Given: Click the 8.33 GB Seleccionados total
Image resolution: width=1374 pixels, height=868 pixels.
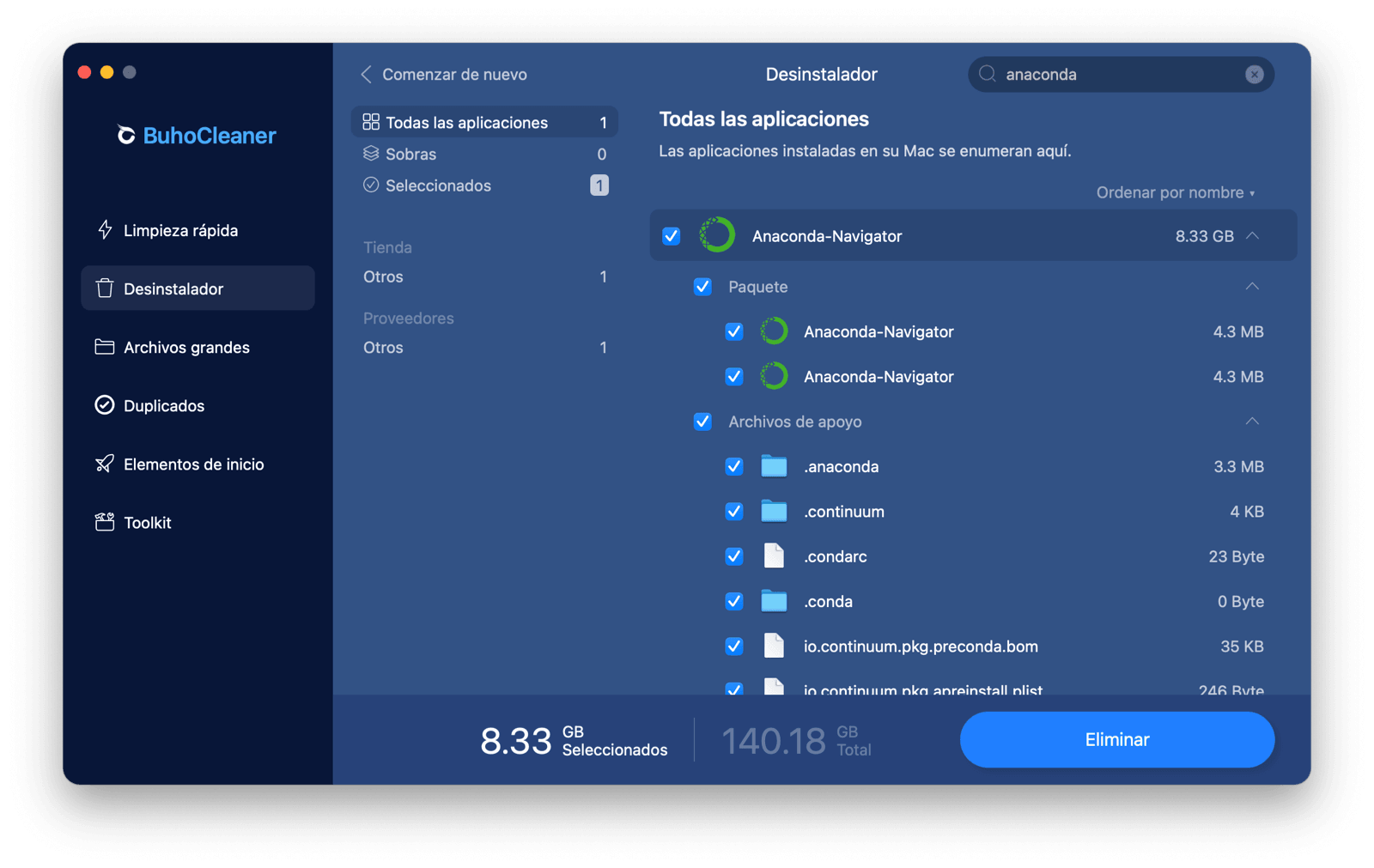Looking at the screenshot, I should (x=574, y=740).
